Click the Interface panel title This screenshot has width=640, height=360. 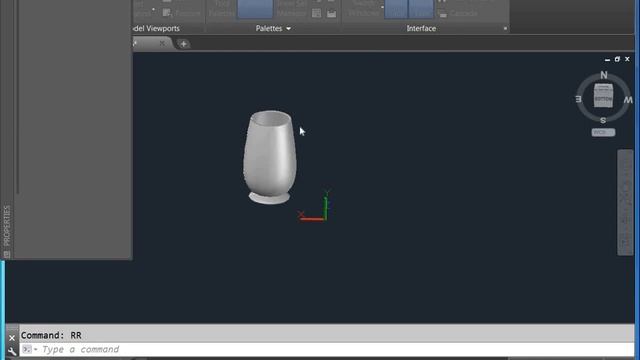coord(421,28)
